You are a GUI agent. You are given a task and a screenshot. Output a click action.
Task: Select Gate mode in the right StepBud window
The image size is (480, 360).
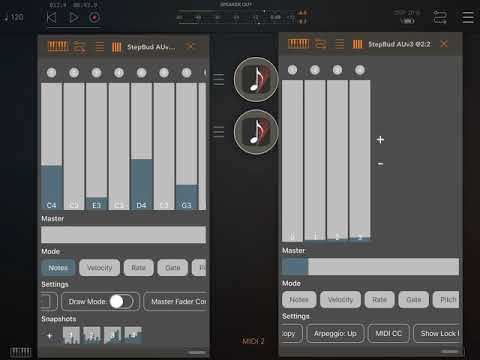(x=414, y=300)
